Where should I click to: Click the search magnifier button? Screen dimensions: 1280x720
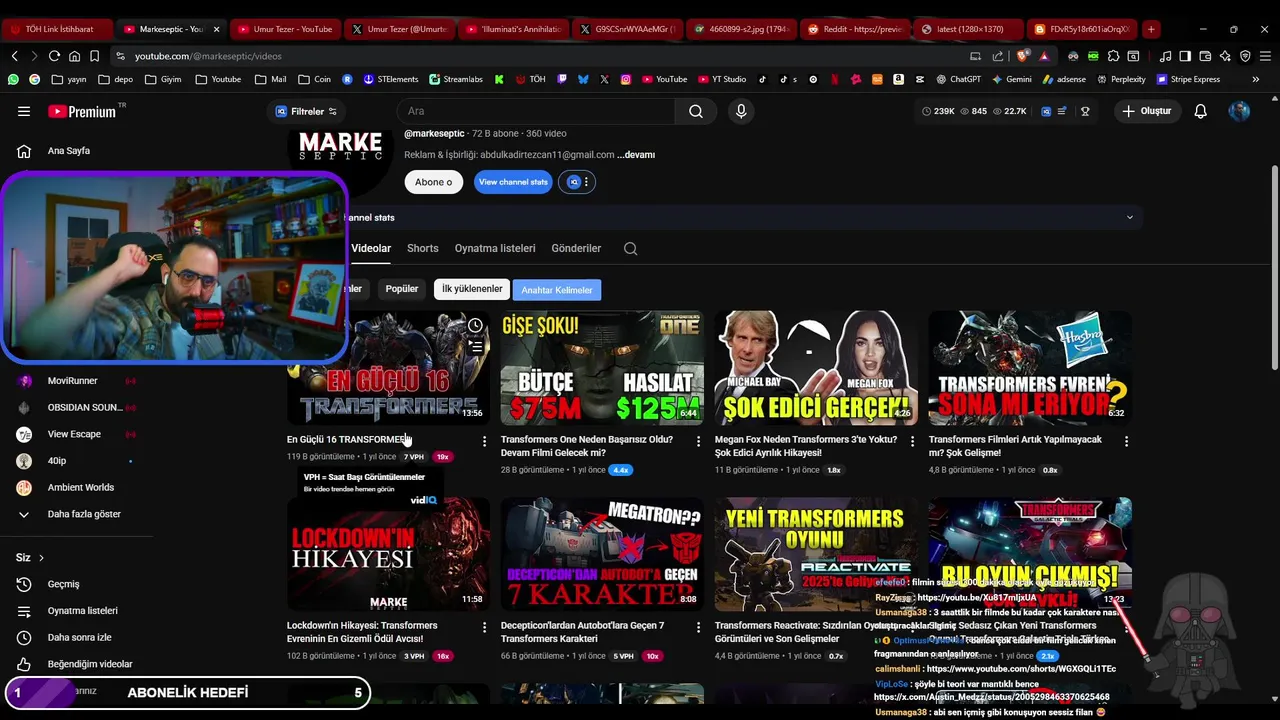click(696, 111)
